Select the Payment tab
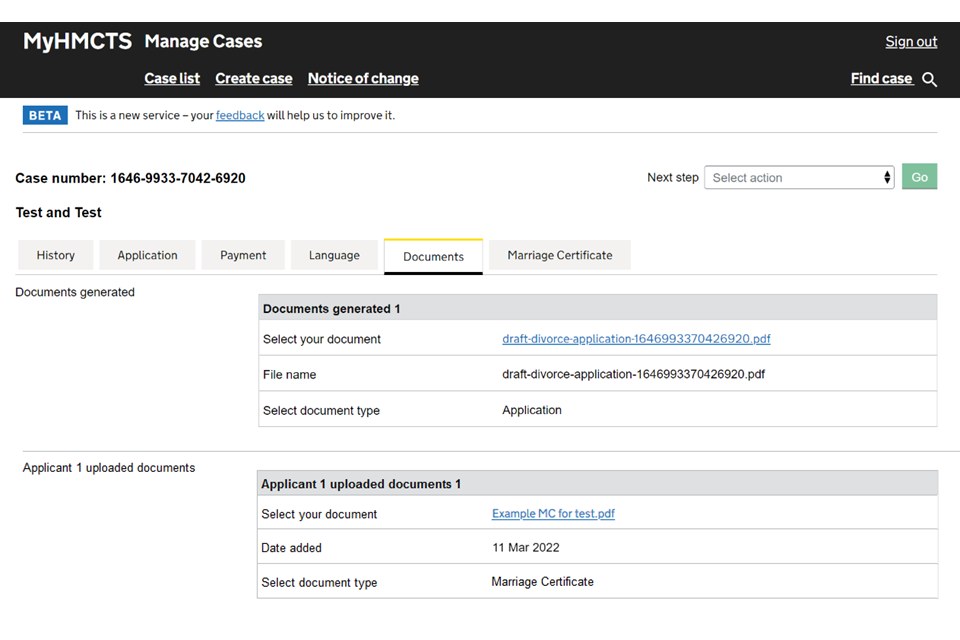This screenshot has height=640, width=960. (x=243, y=255)
